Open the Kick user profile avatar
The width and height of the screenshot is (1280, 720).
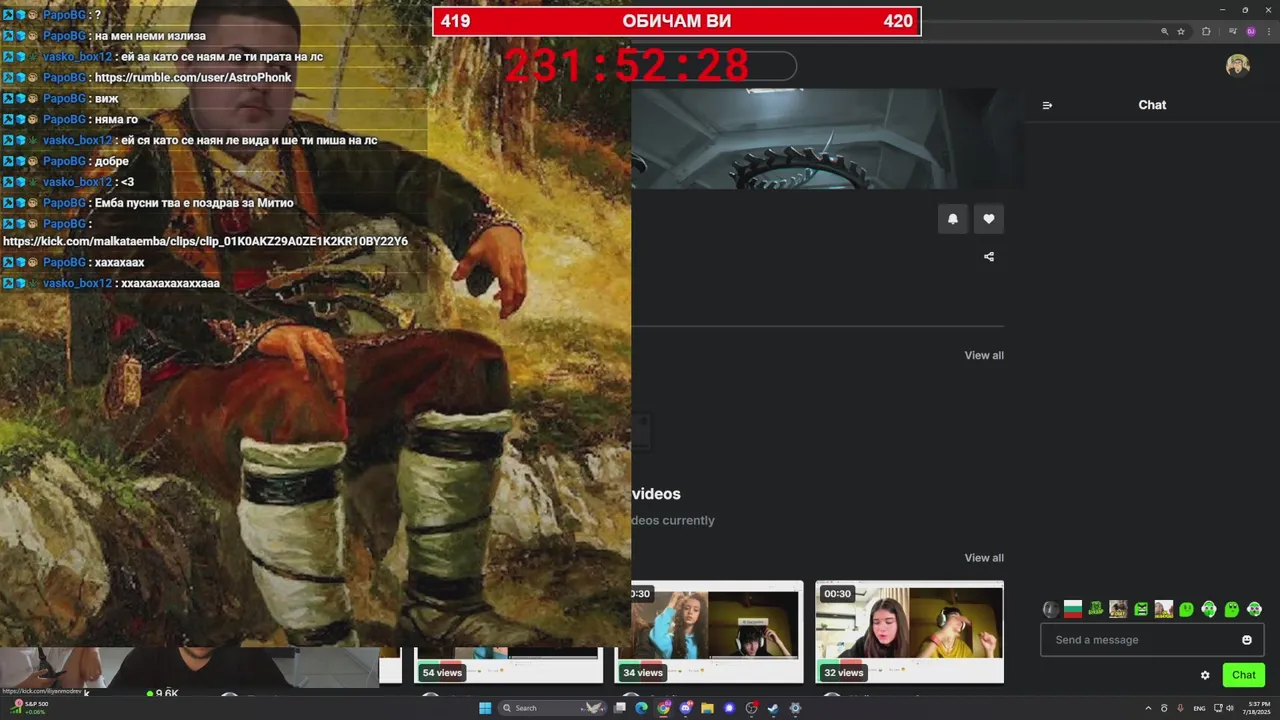[x=1238, y=65]
